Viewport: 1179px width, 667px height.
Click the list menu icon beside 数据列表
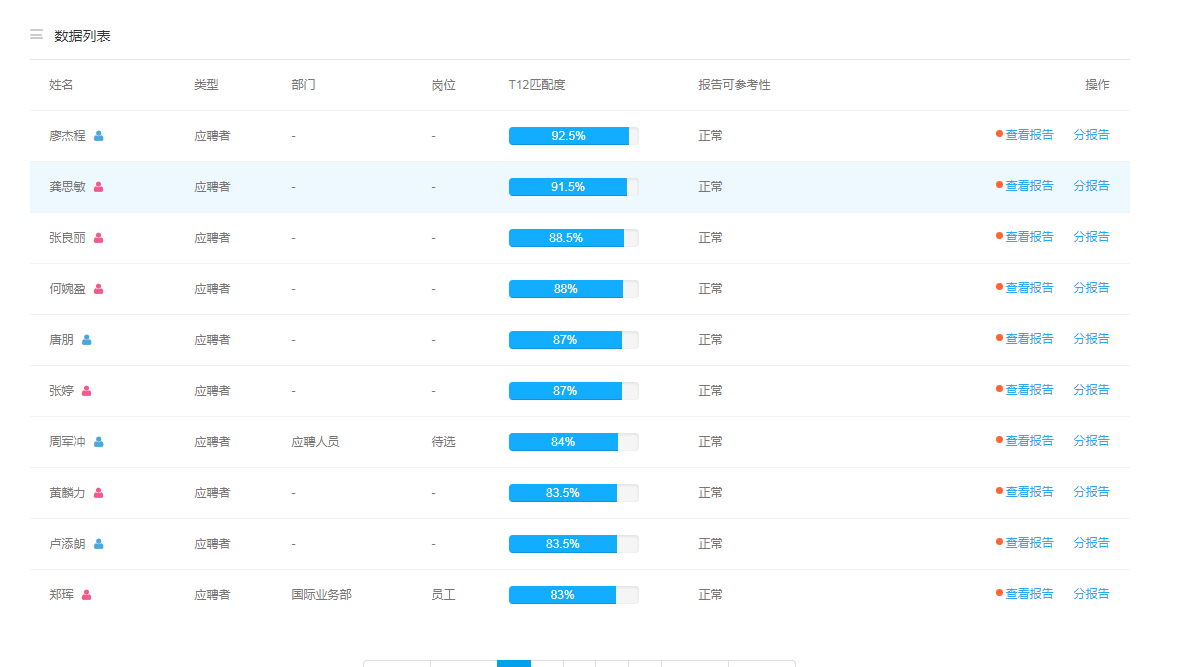pos(36,35)
